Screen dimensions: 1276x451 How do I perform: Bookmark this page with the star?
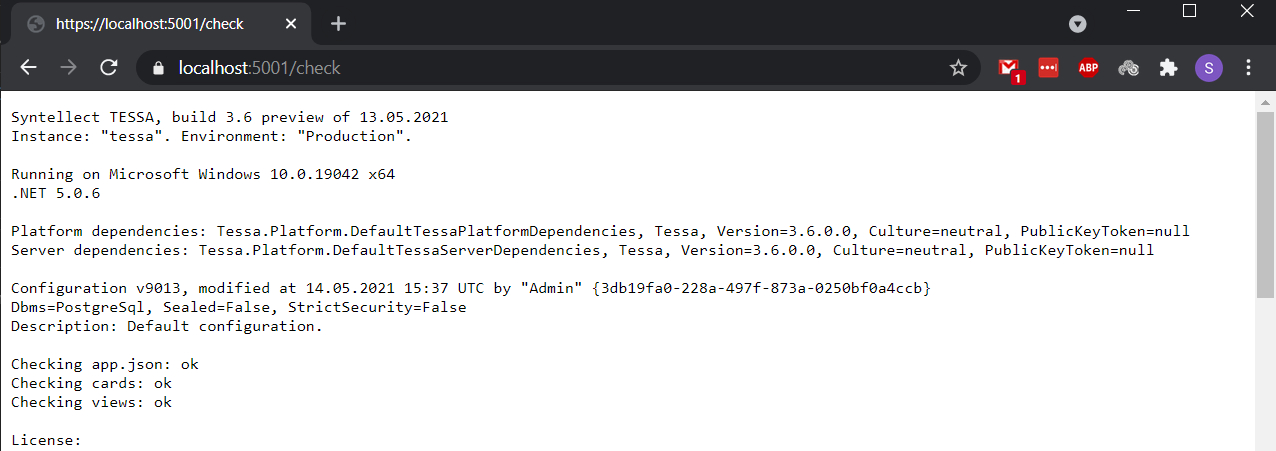958,68
